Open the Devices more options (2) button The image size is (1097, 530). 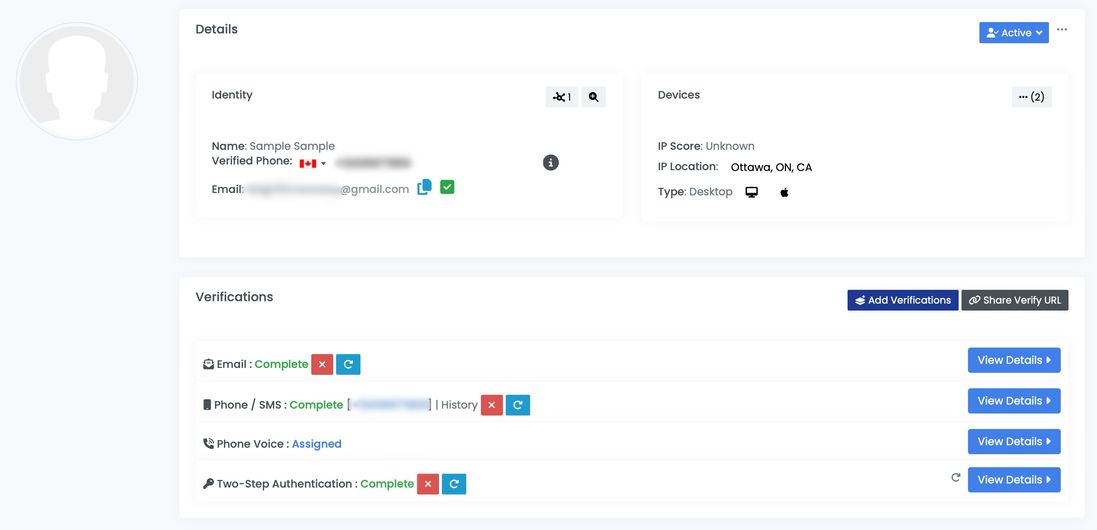[x=1031, y=97]
